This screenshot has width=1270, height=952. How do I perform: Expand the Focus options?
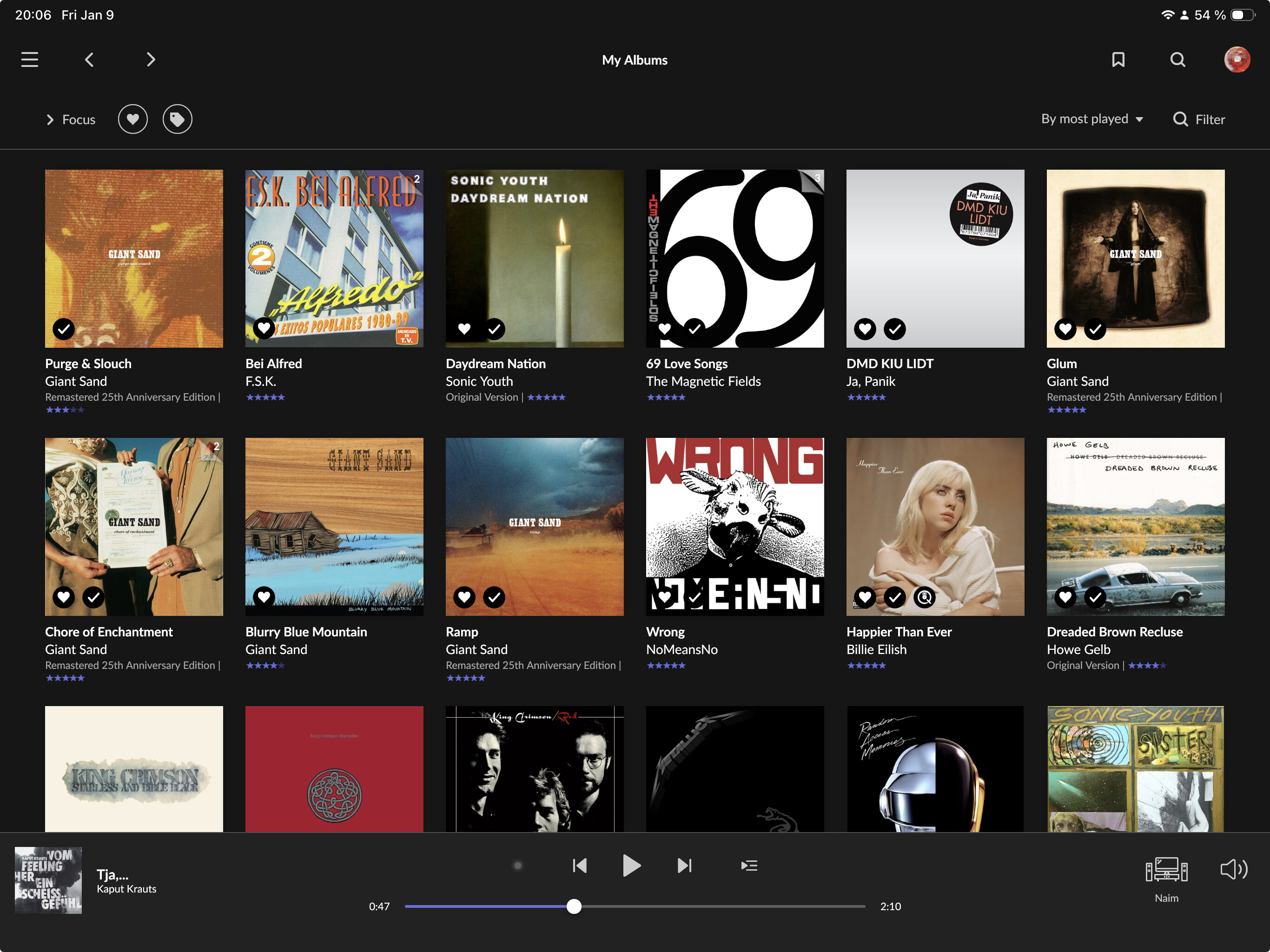tap(71, 119)
